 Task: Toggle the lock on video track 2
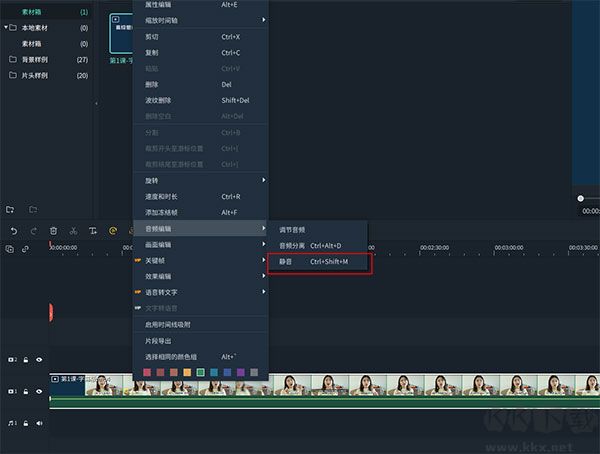pos(26,360)
